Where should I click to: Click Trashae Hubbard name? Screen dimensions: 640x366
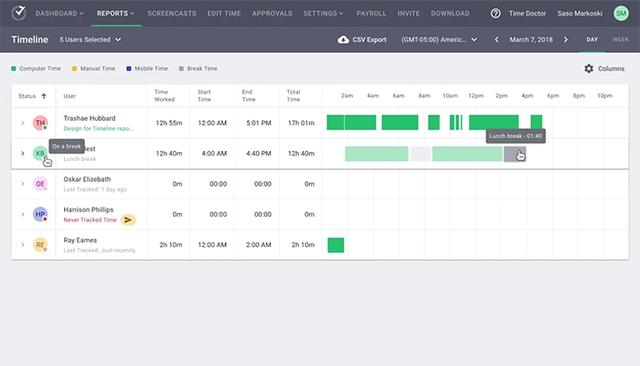pos(89,118)
